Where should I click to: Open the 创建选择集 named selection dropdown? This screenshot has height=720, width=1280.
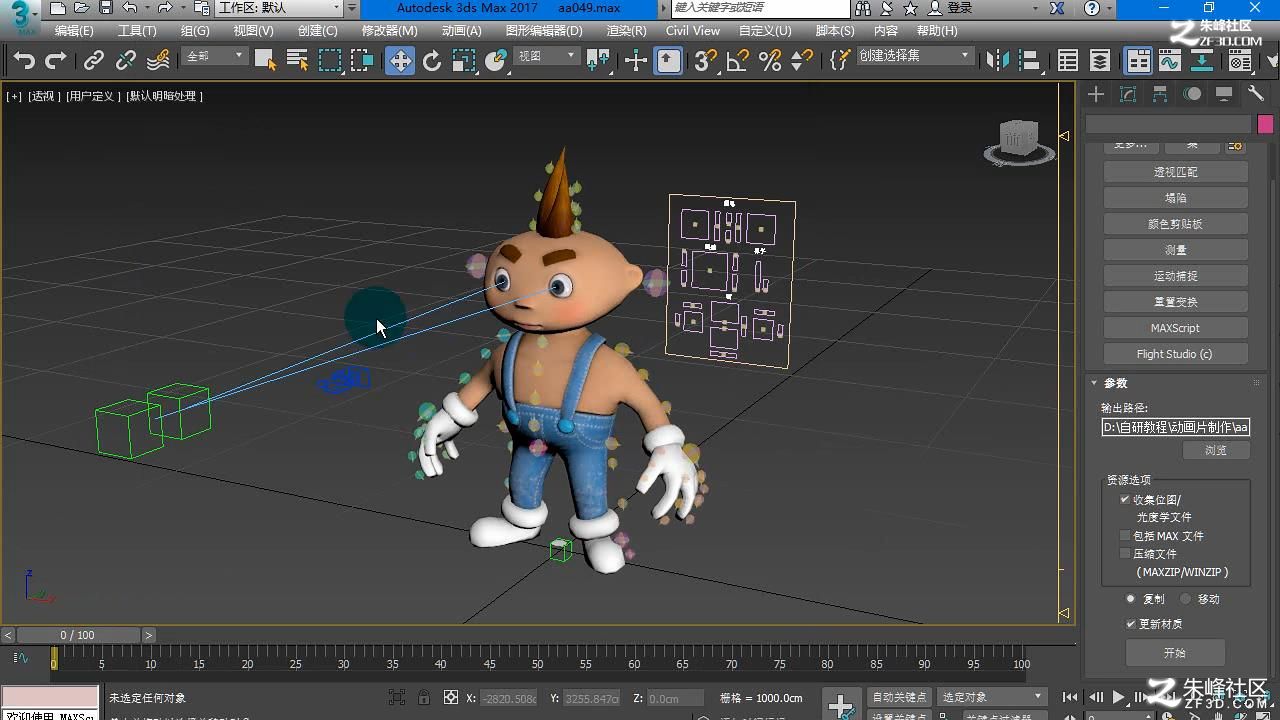click(x=914, y=56)
